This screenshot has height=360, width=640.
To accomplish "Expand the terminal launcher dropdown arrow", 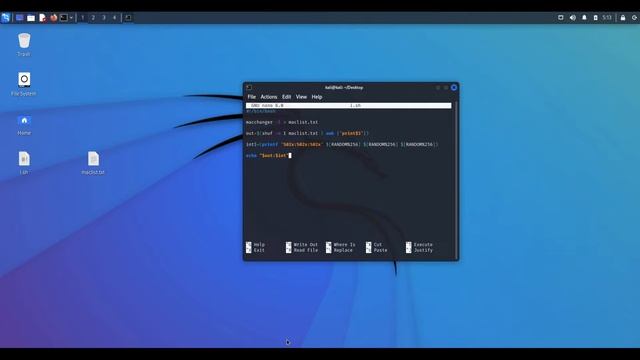I will [71, 18].
